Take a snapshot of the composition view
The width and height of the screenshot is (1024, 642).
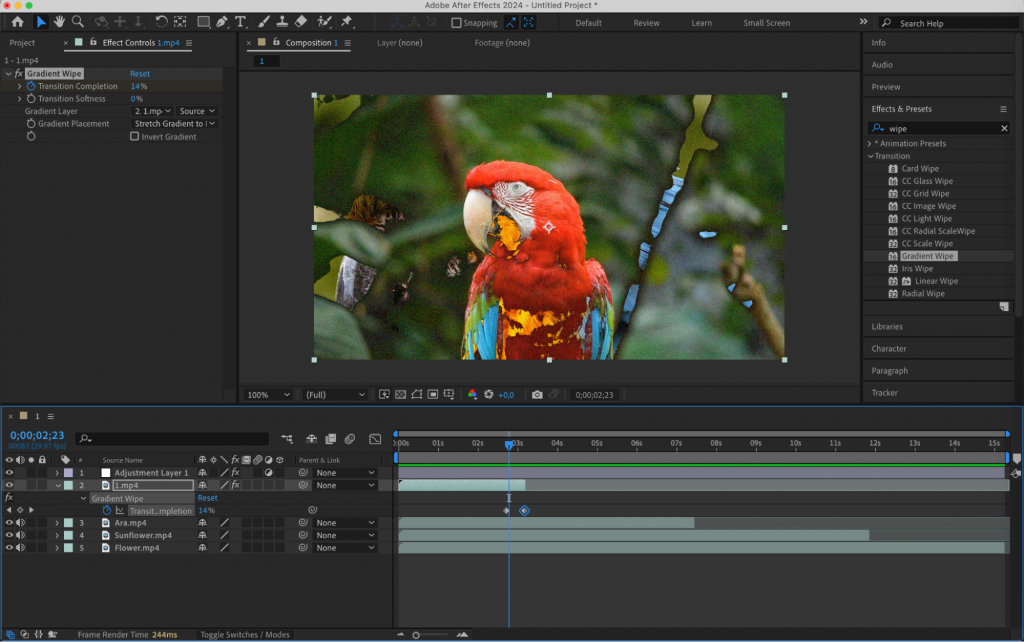tap(538, 395)
